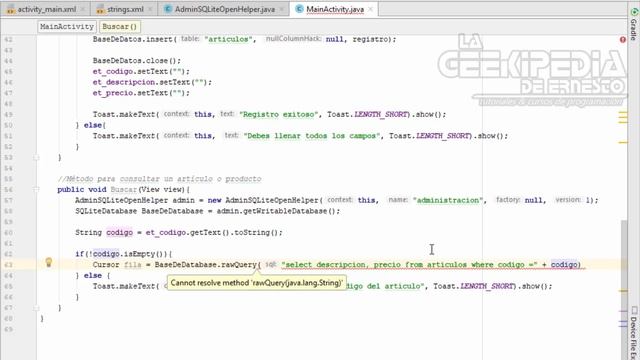Screen dimensions: 640x360
Task: Collapse the method fold marker at line 53
Action: coord(36,157)
